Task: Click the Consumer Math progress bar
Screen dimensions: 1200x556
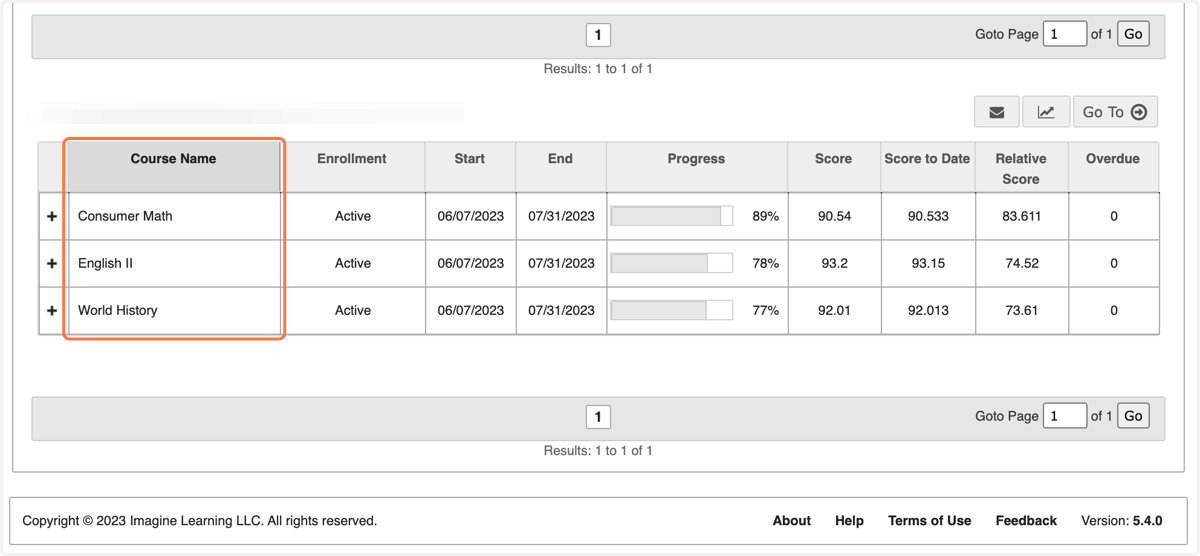Action: pos(672,216)
